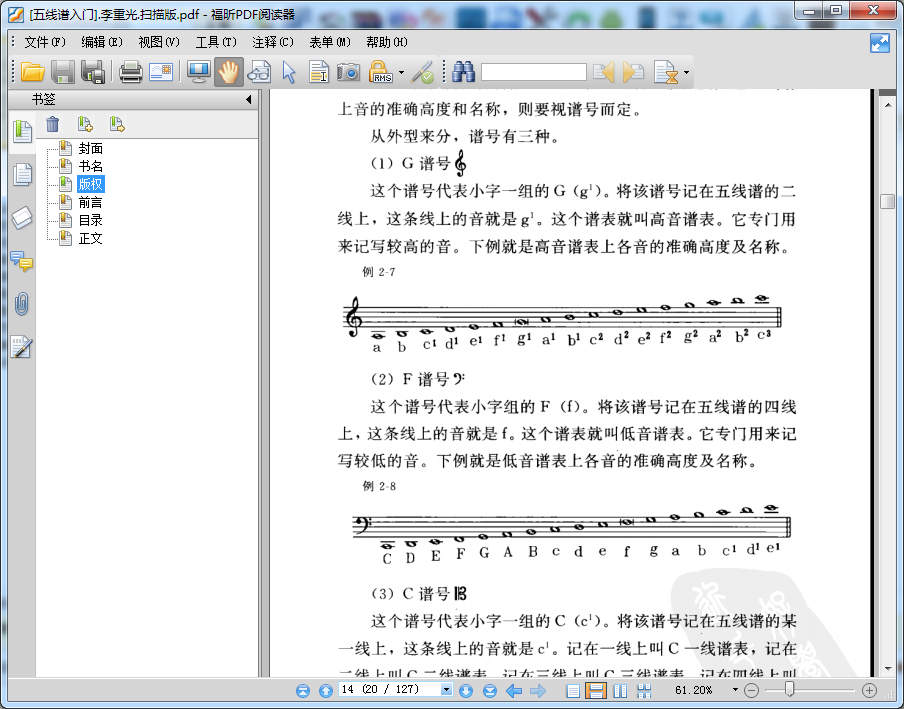Click the RMS lock icon
904x709 pixels.
tap(381, 72)
